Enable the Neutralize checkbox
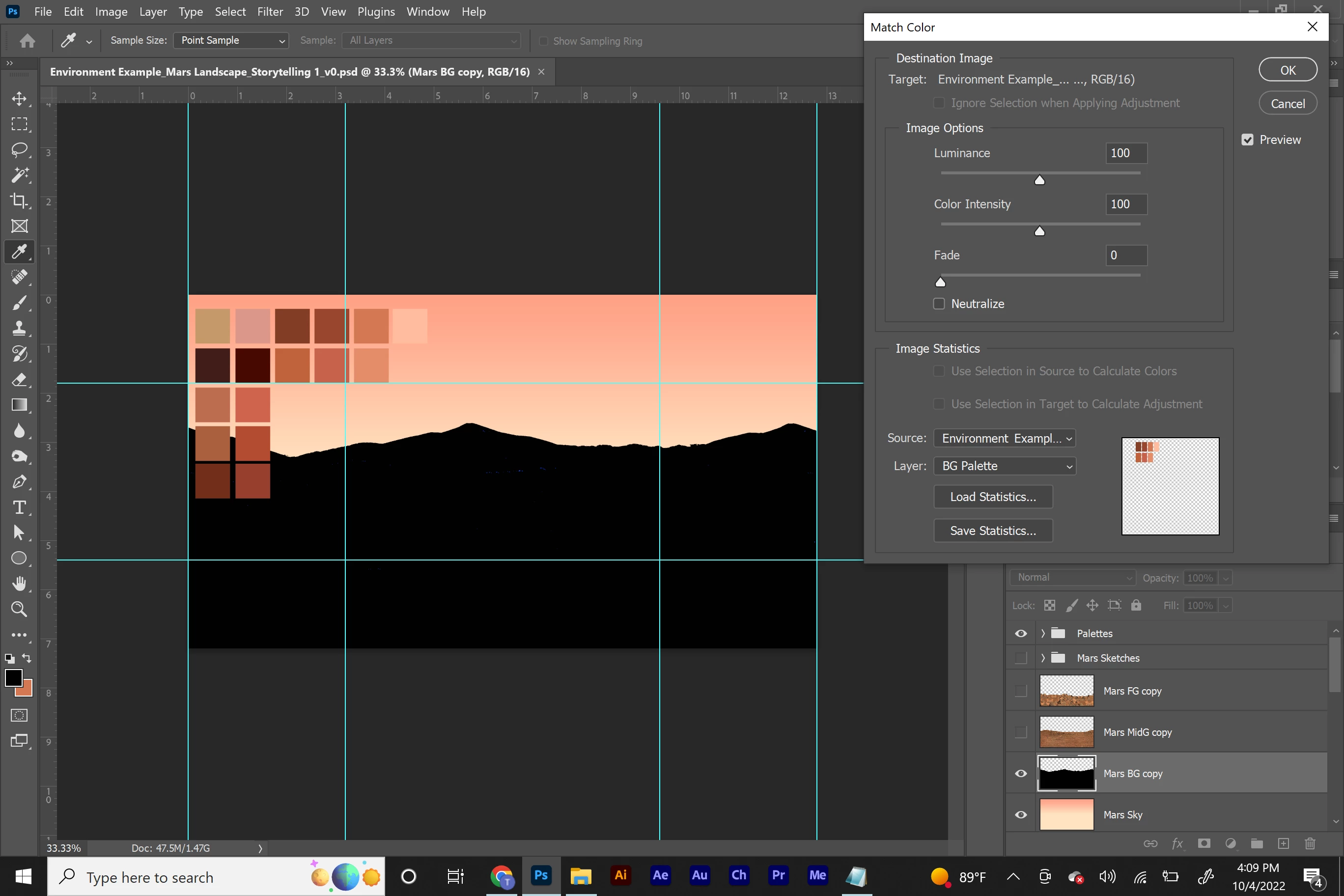This screenshot has width=1344, height=896. tap(939, 304)
